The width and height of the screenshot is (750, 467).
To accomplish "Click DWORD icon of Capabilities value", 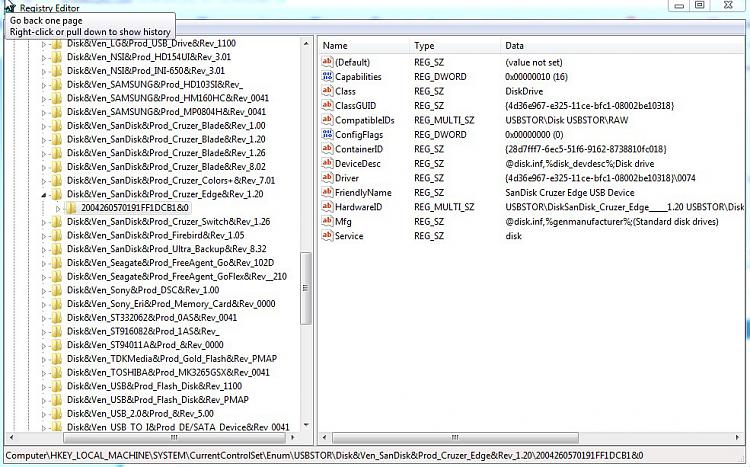I will click(x=327, y=76).
